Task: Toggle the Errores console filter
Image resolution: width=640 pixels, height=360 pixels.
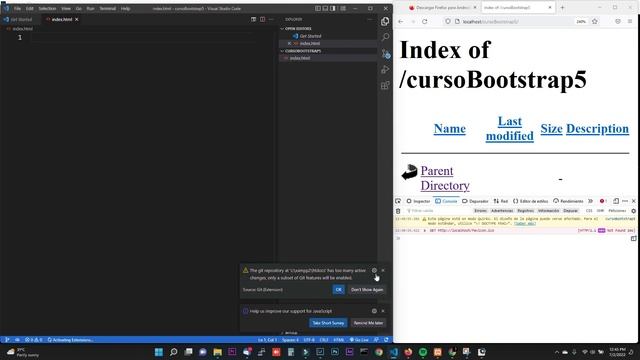Action: [480, 211]
